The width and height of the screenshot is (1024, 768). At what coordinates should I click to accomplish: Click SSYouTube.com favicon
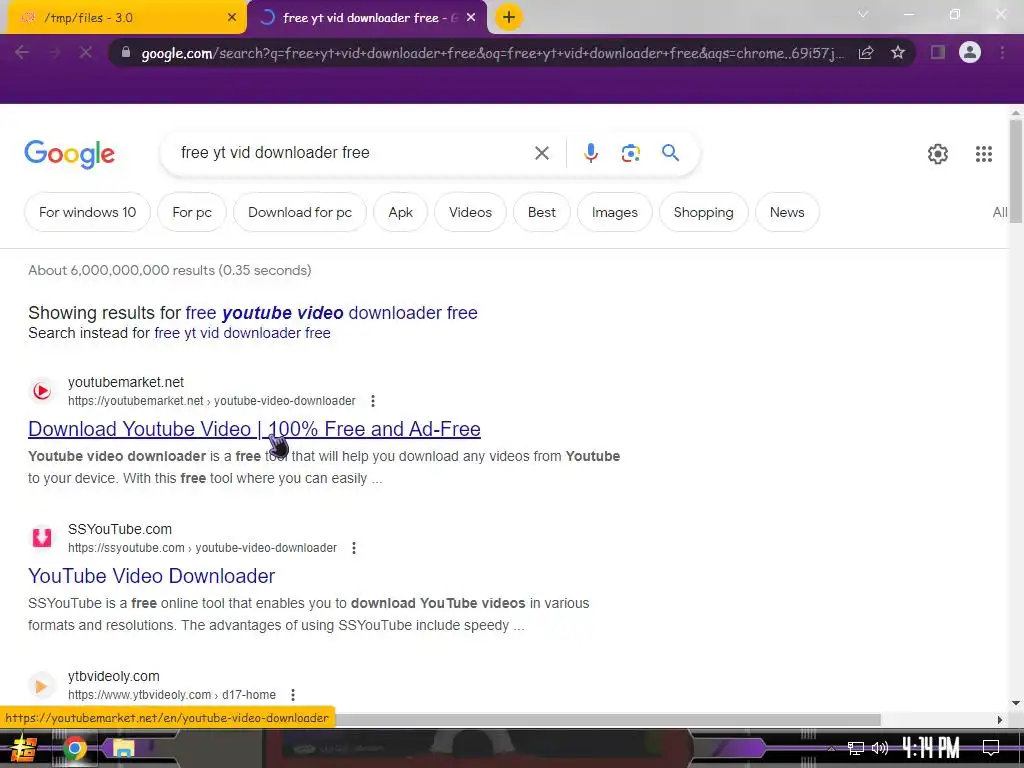click(42, 537)
